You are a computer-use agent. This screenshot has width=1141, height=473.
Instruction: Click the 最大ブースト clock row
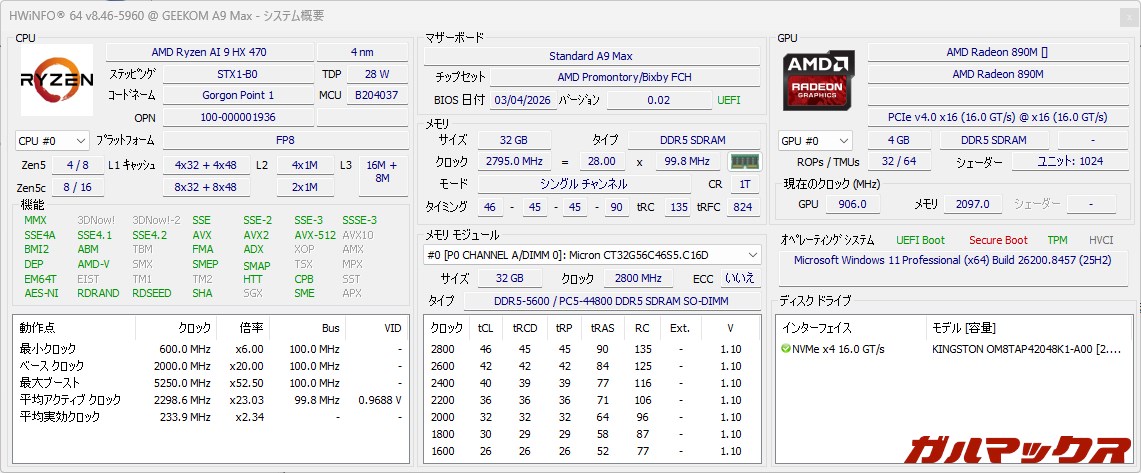pos(211,383)
